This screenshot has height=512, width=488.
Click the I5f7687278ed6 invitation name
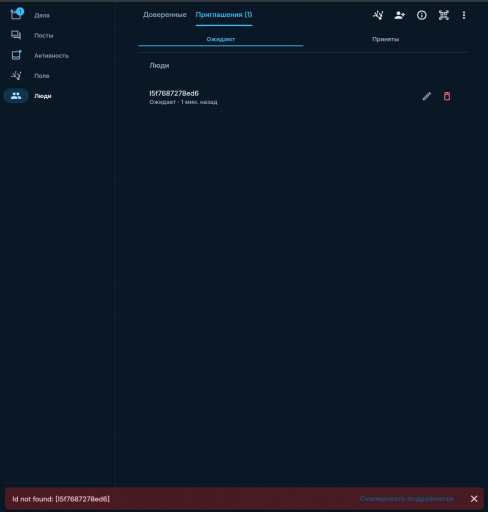(174, 93)
